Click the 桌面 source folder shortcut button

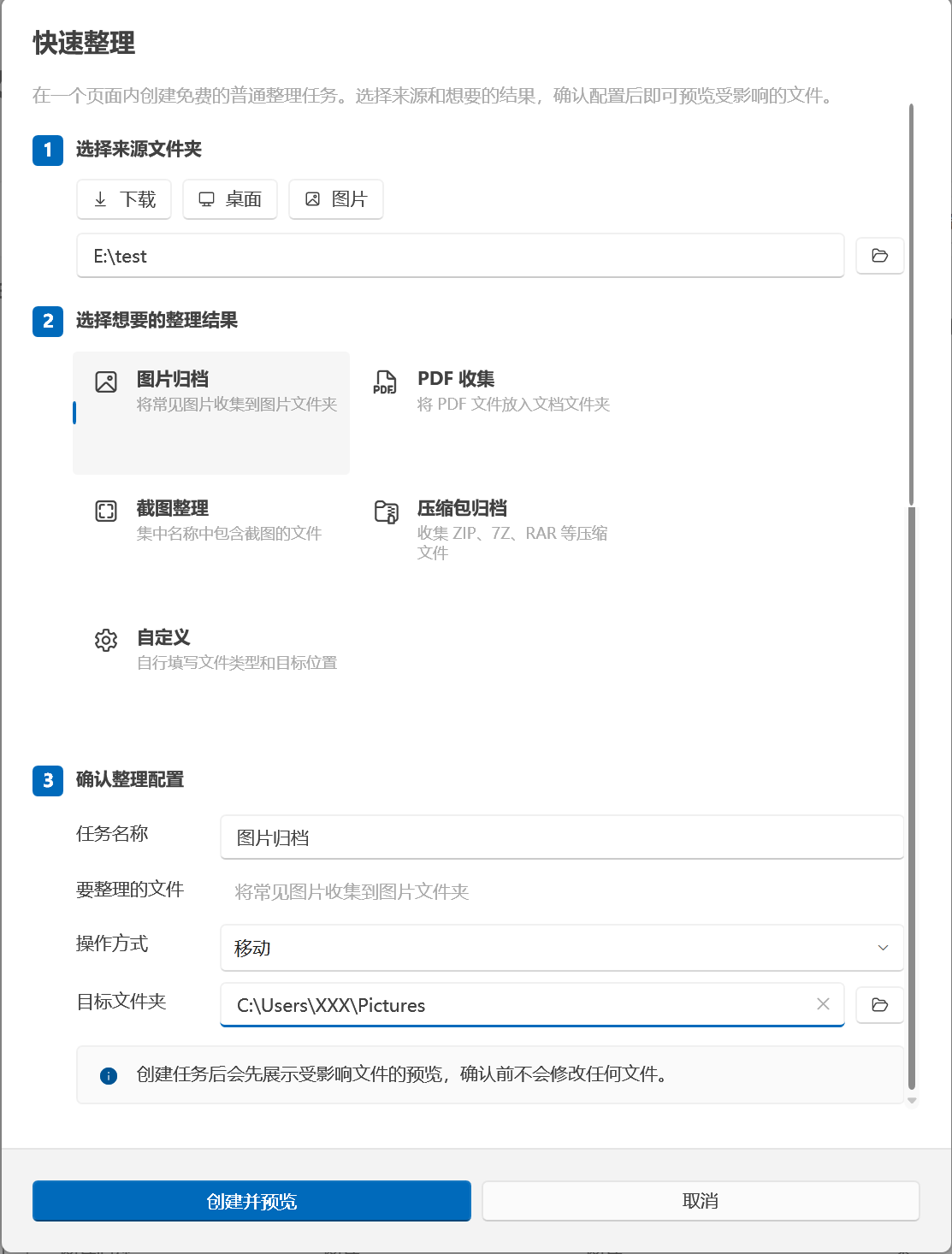pyautogui.click(x=230, y=199)
